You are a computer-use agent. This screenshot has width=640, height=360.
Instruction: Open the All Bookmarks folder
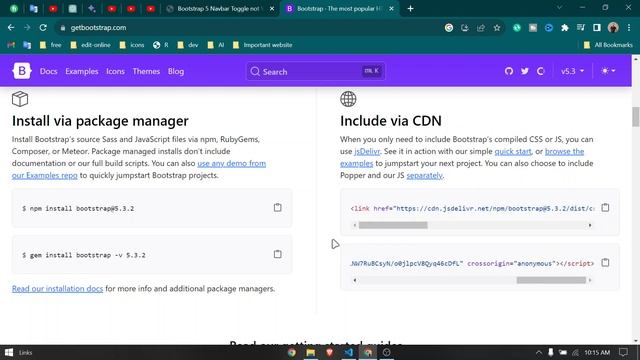coord(608,45)
